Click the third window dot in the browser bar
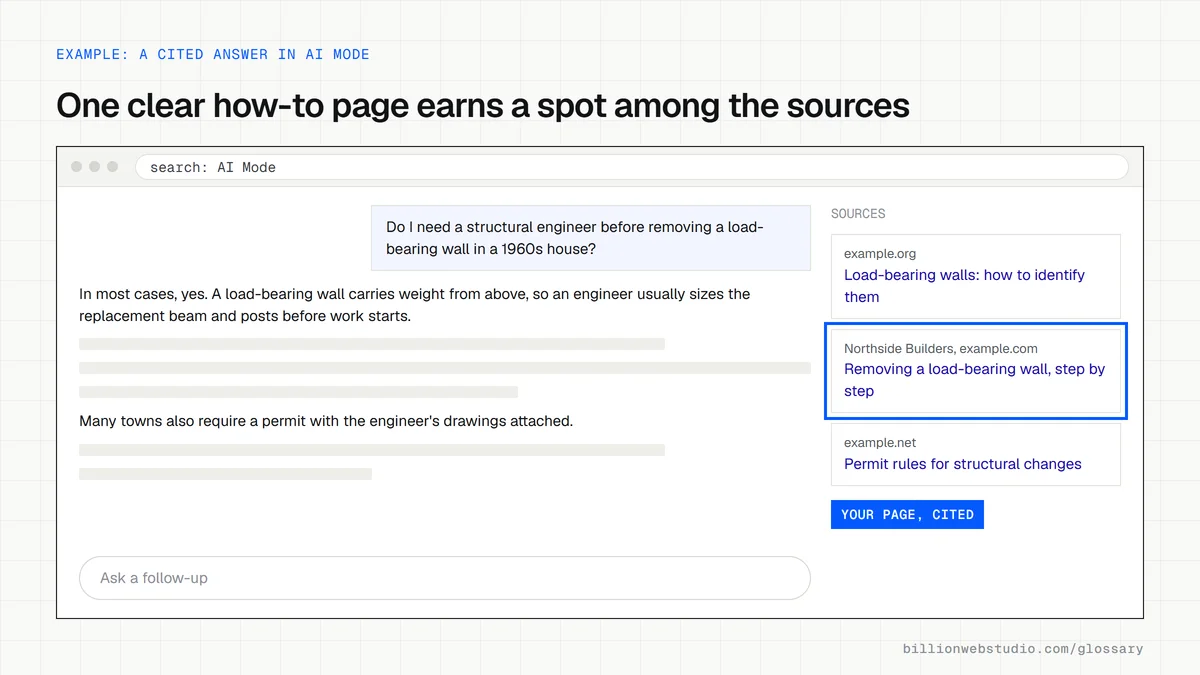This screenshot has width=1200, height=675. pos(113,167)
